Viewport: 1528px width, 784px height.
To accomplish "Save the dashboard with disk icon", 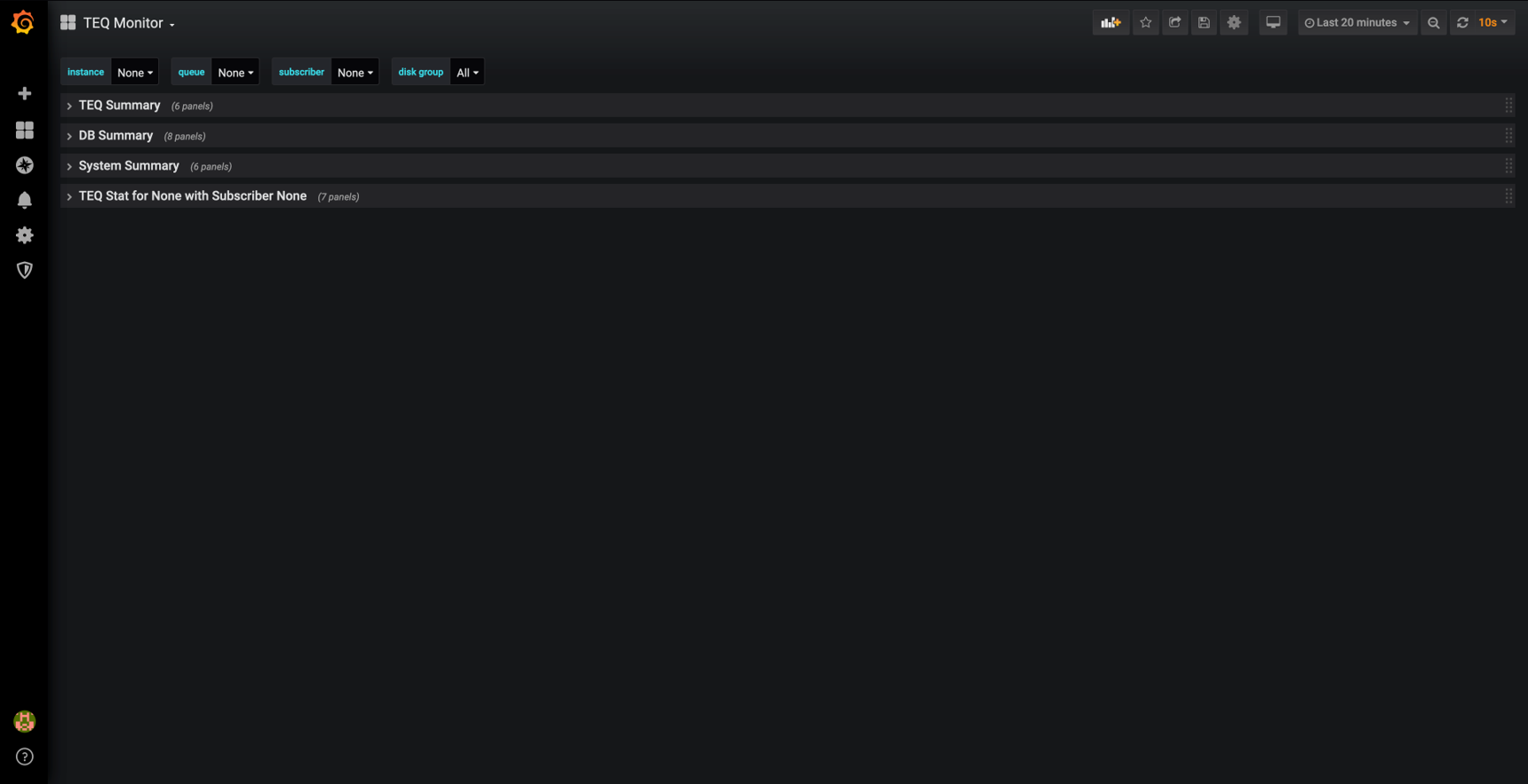I will pyautogui.click(x=1204, y=23).
